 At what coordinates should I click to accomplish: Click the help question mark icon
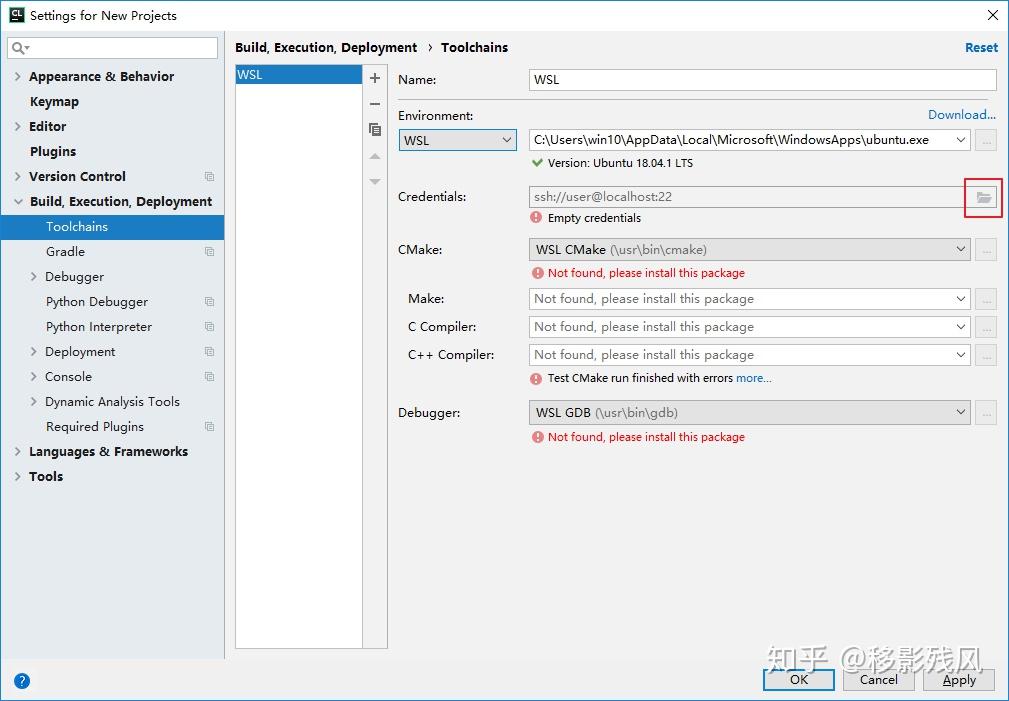[x=22, y=681]
